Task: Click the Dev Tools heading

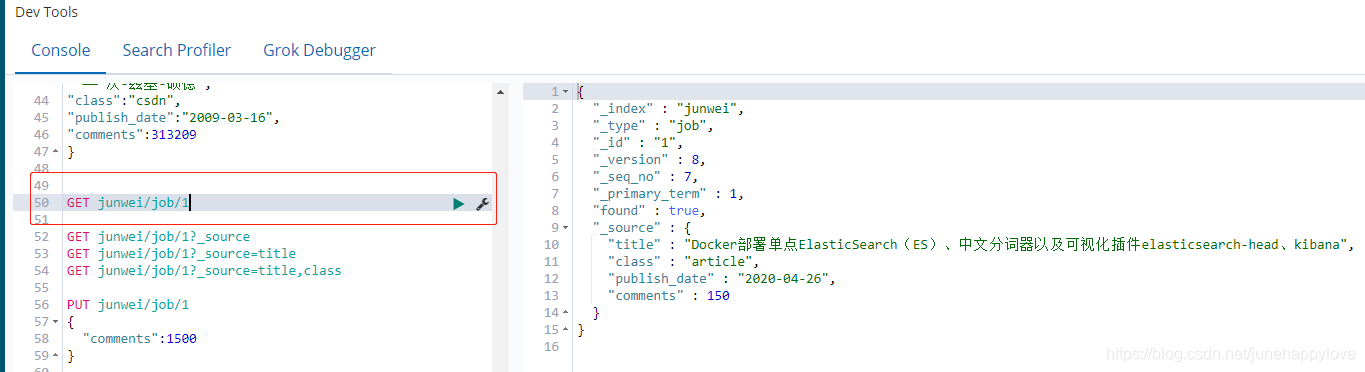Action: [x=47, y=12]
